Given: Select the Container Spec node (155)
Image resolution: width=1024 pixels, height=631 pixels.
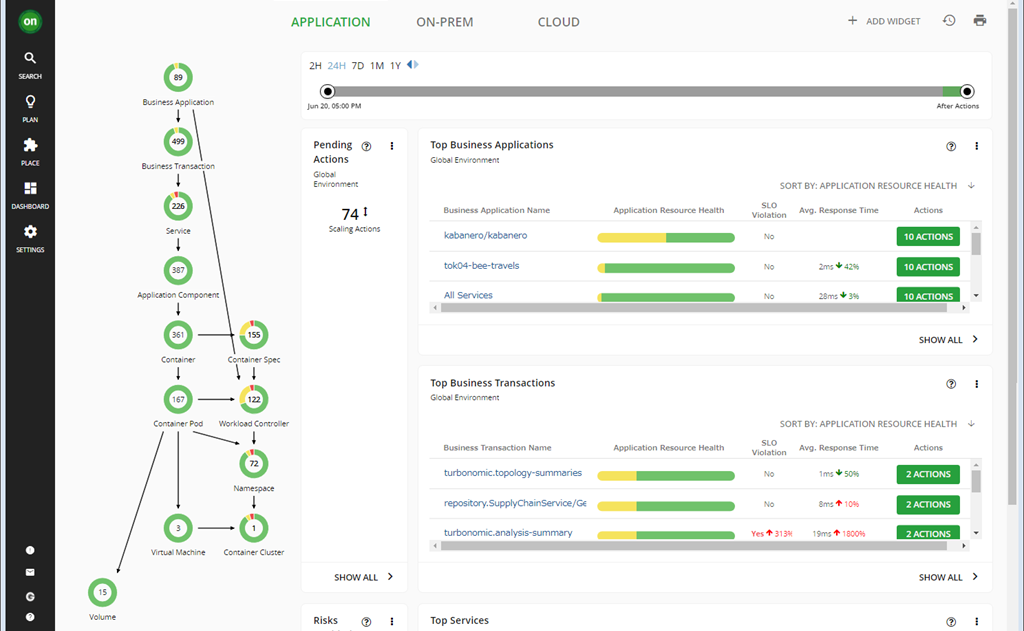Looking at the screenshot, I should [253, 334].
